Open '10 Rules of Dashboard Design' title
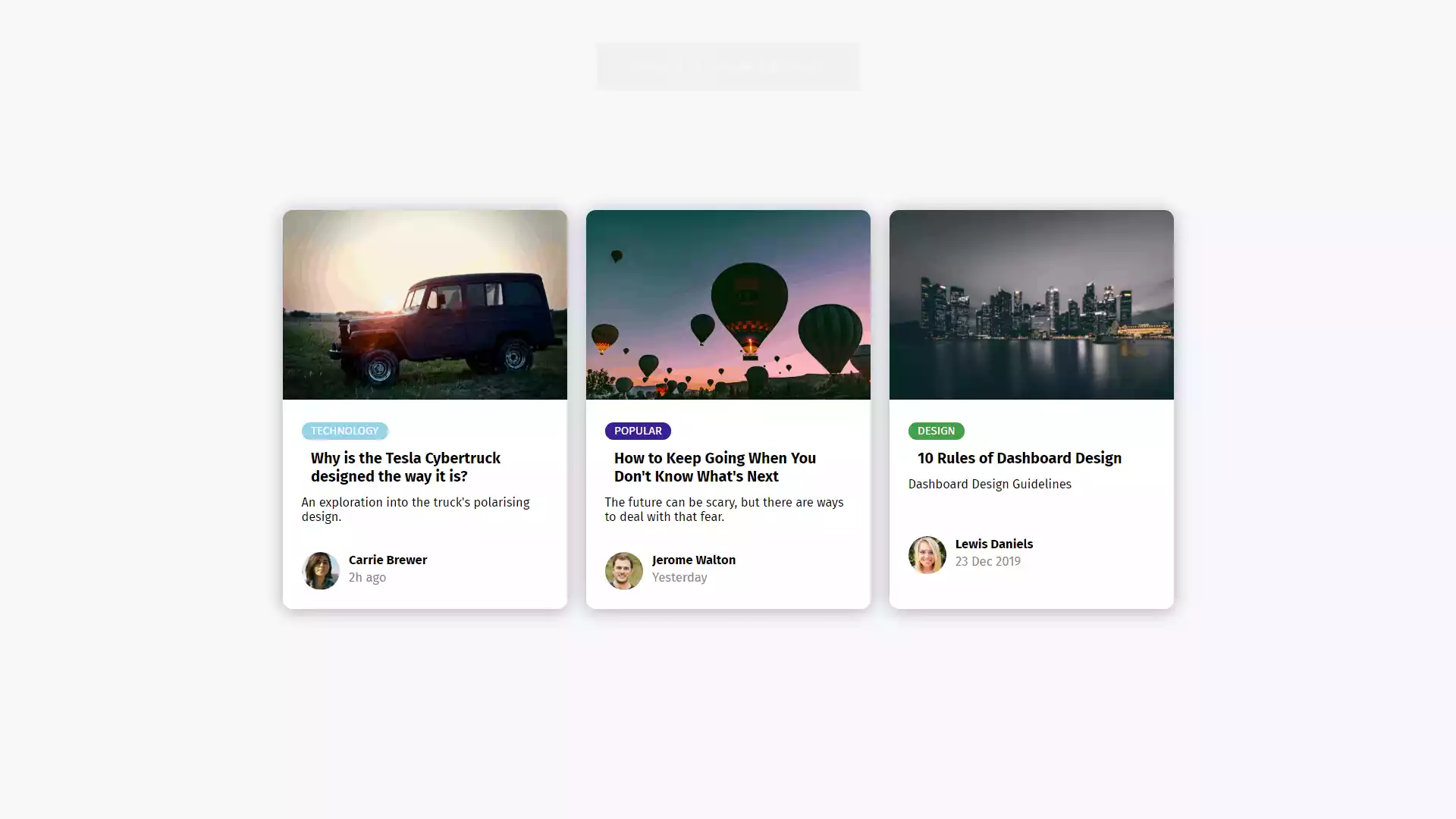 tap(1019, 458)
